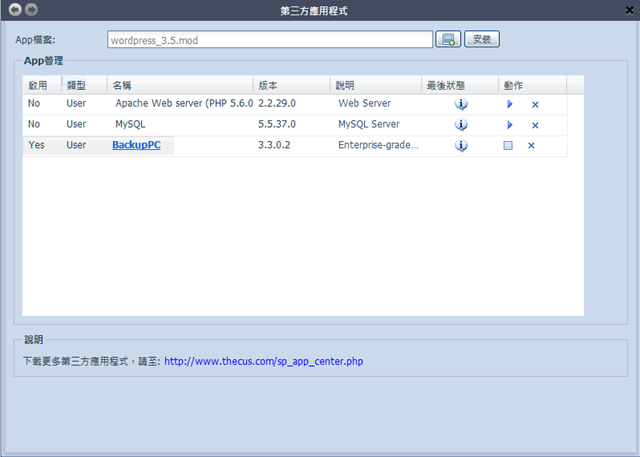Screen dimensions: 640x457
Task: Click version 3.3.0.2 cell
Action: 274,145
